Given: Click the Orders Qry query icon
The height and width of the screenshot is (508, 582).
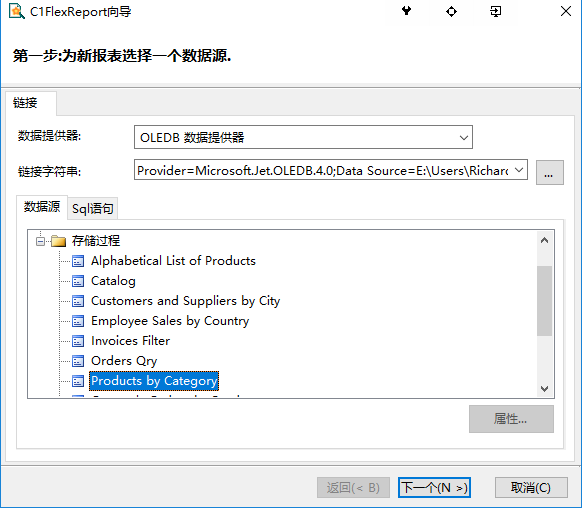Looking at the screenshot, I should [x=78, y=361].
